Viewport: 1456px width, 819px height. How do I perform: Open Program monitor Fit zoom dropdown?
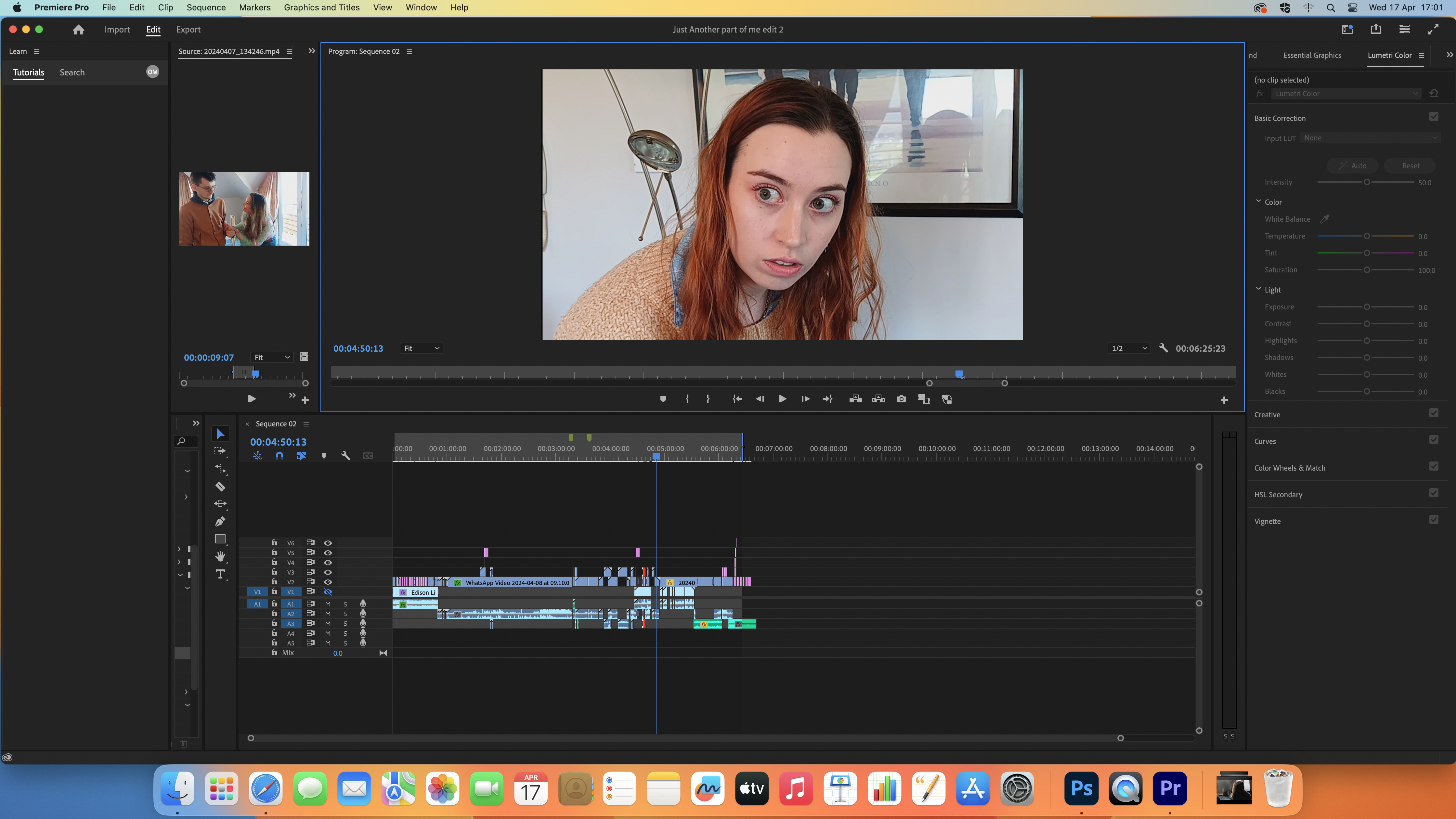[x=421, y=348]
